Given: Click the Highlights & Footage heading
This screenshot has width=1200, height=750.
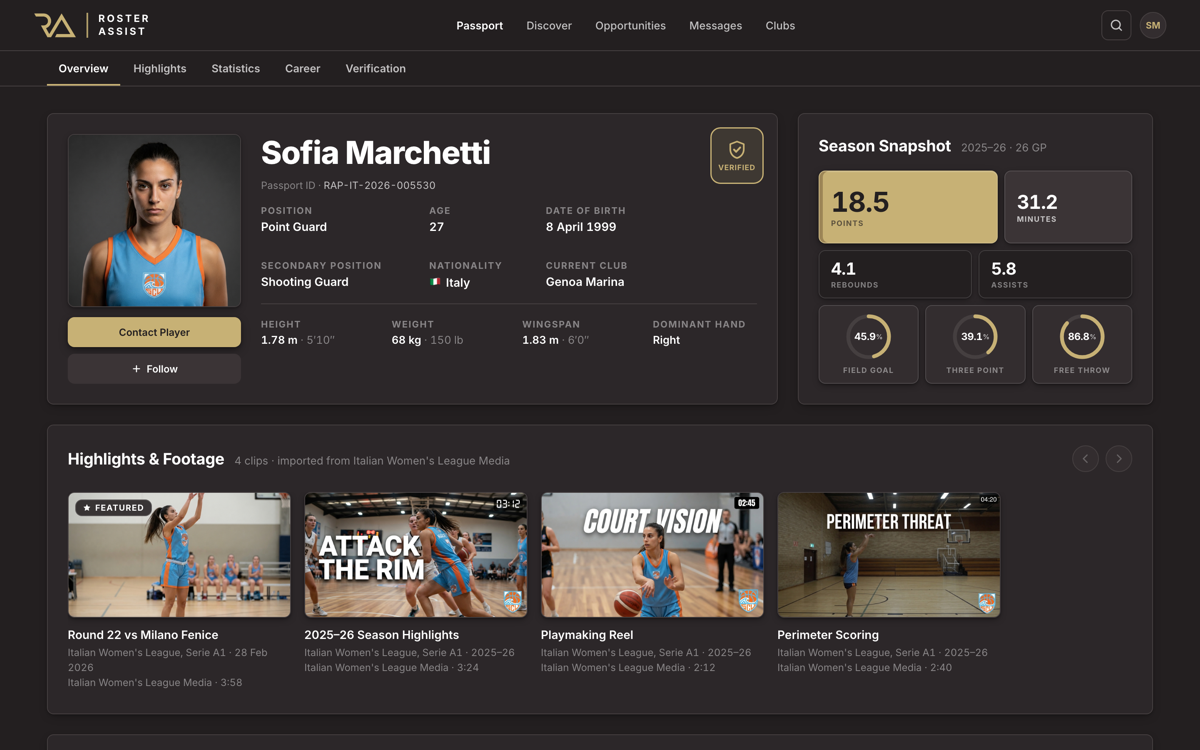Looking at the screenshot, I should tap(146, 459).
